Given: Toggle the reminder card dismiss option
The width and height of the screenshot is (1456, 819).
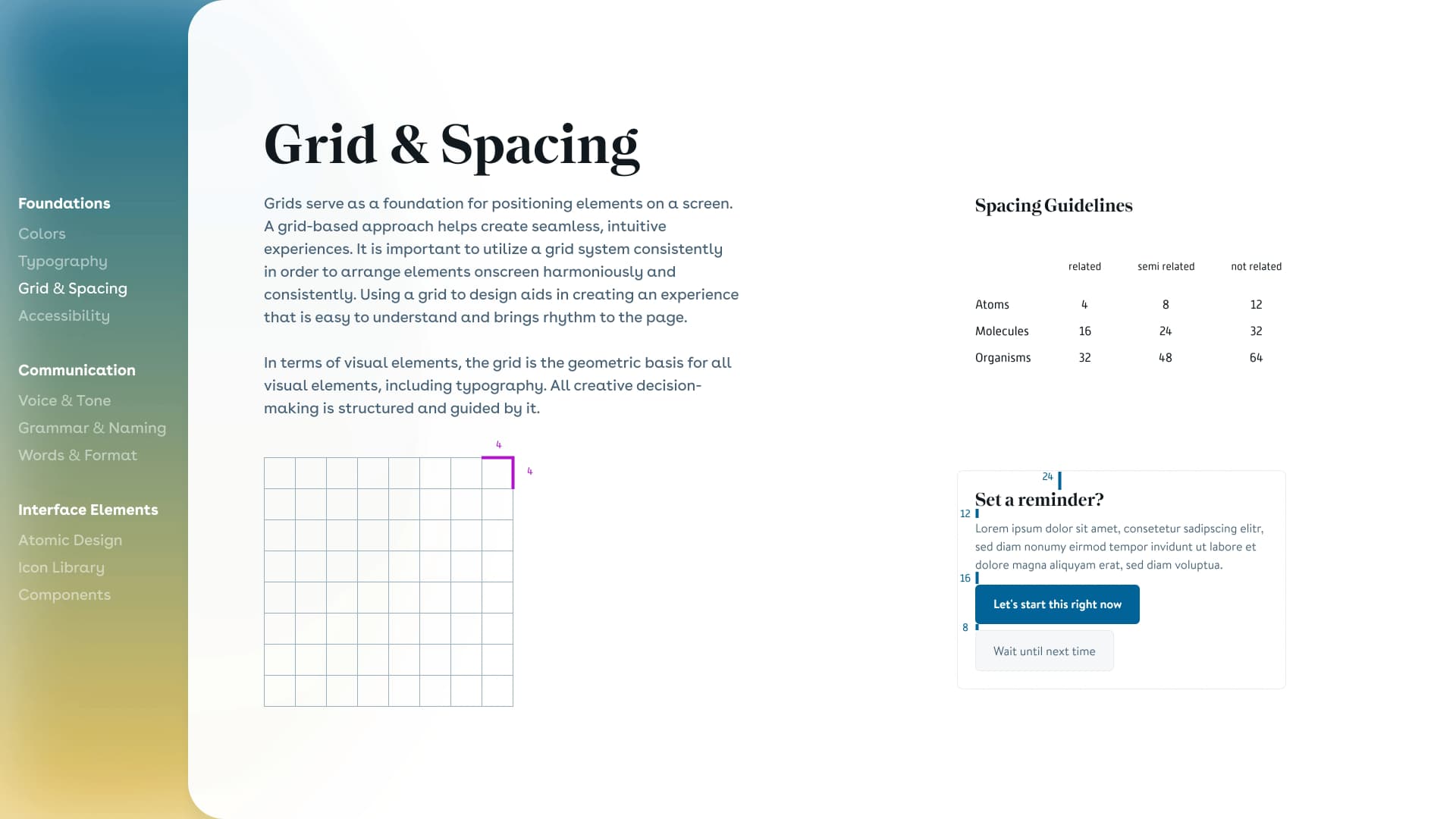Looking at the screenshot, I should [x=1044, y=650].
